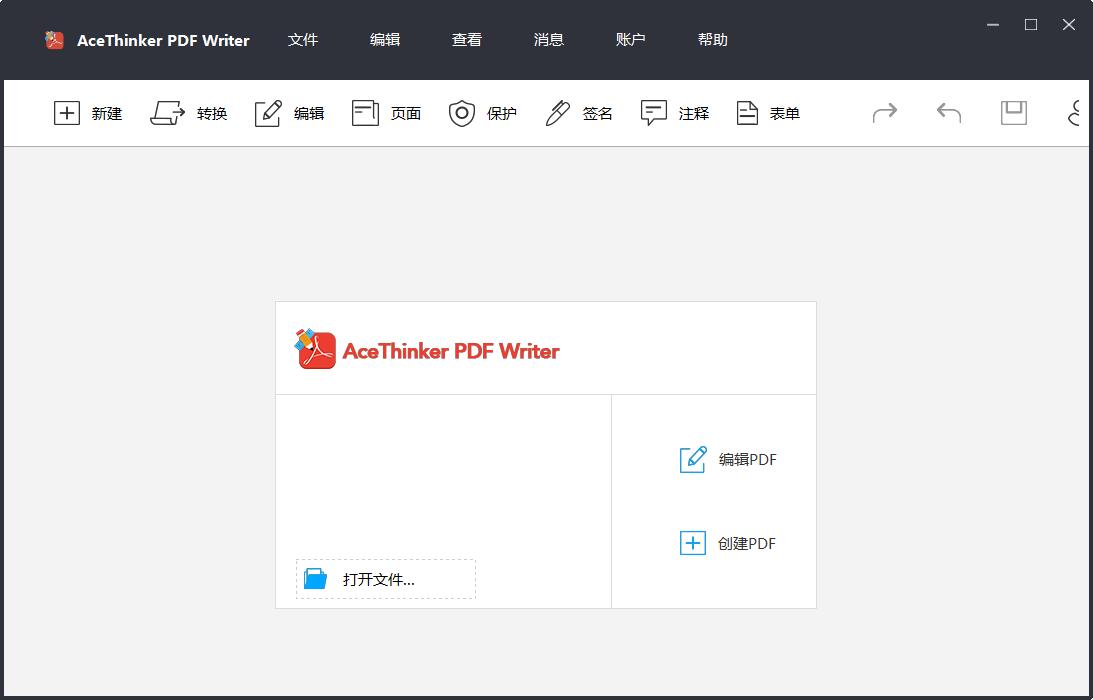1093x700 pixels.
Task: Open the 编辑 menu
Action: point(385,40)
